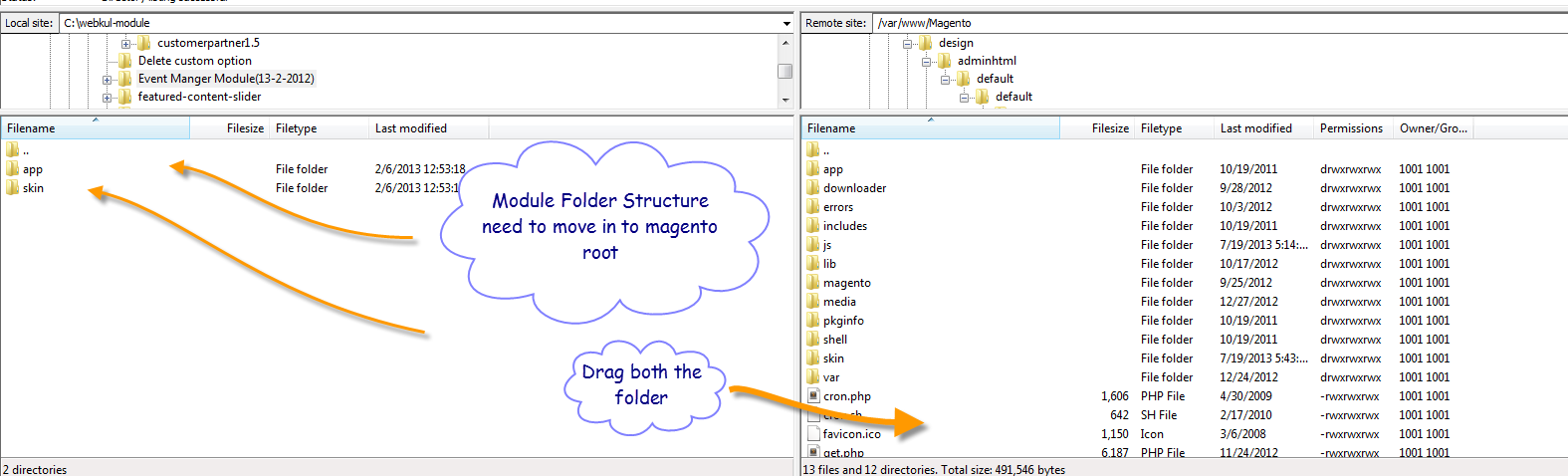Select customerpartner1.5 in local tree
This screenshot has width=1568, height=476.
pyautogui.click(x=208, y=43)
